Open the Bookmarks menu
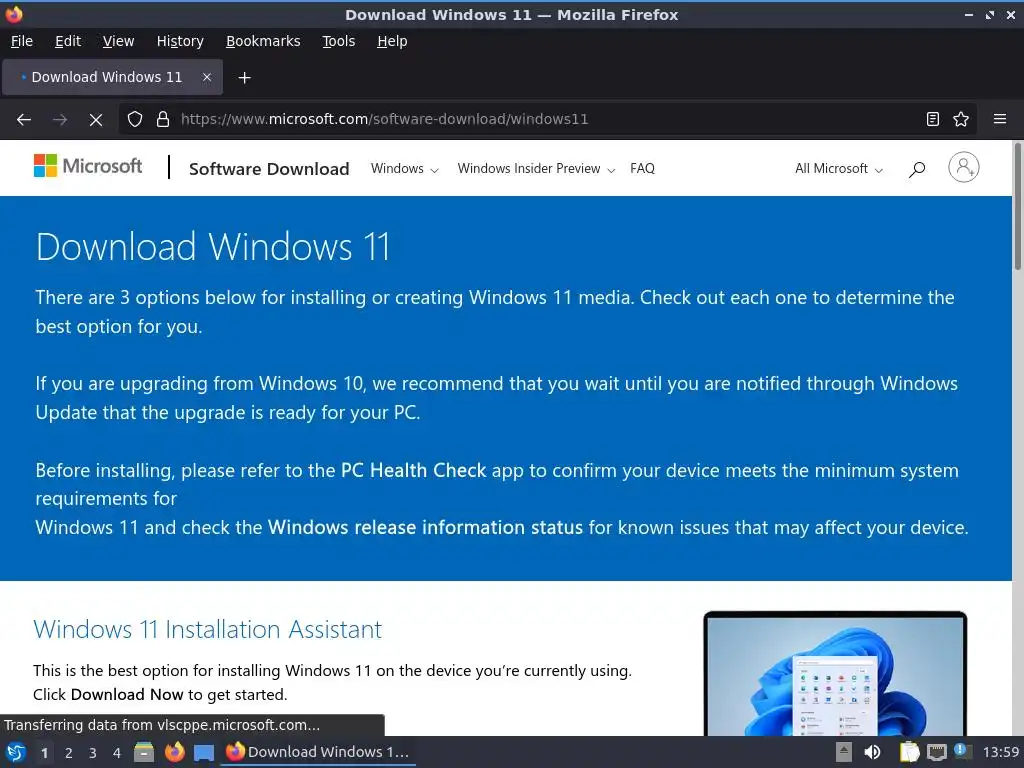Screen dimensions: 1024x768 click(263, 41)
